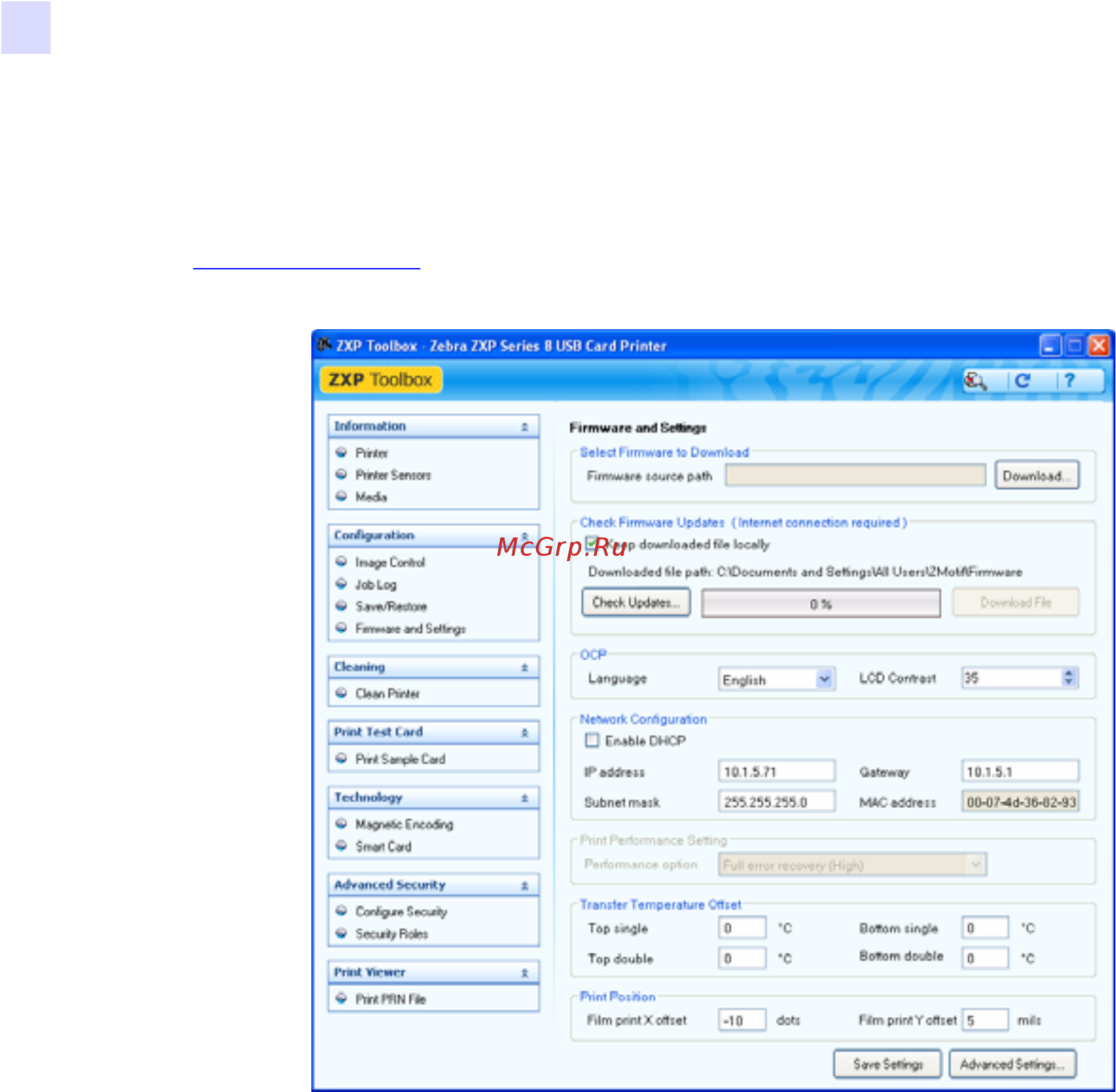Screen dimensions: 1116x1092
Task: Click Film print X offset field
Action: (x=742, y=1020)
